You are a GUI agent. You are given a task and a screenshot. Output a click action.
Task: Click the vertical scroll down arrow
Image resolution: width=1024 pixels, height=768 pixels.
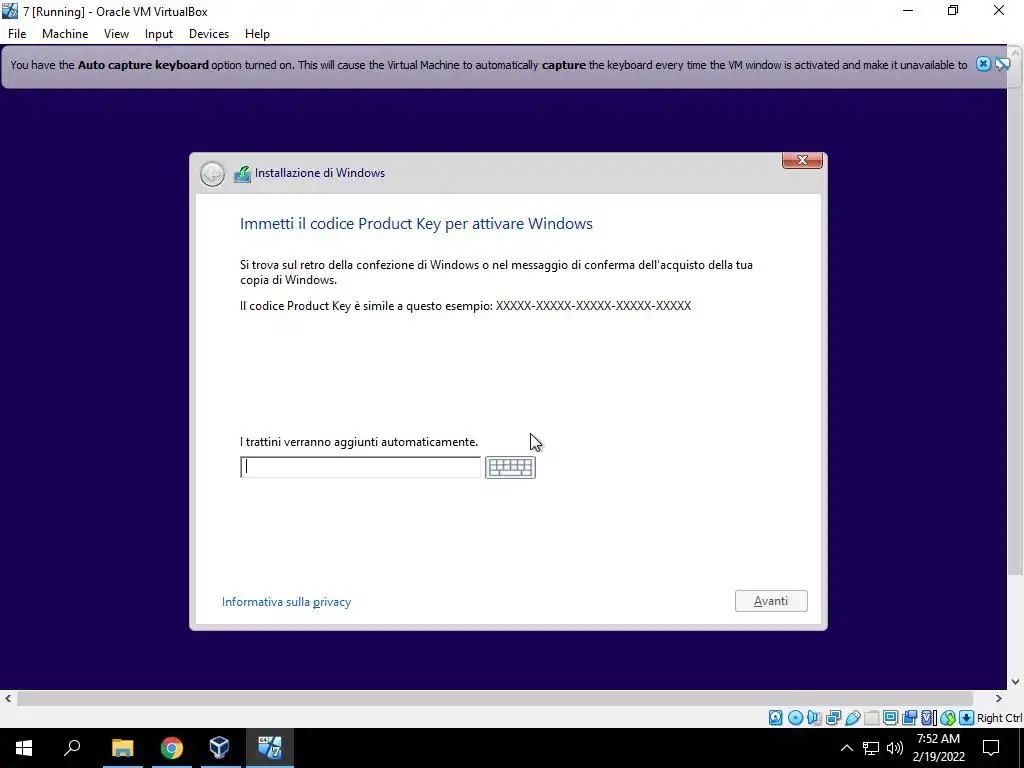click(x=1016, y=682)
